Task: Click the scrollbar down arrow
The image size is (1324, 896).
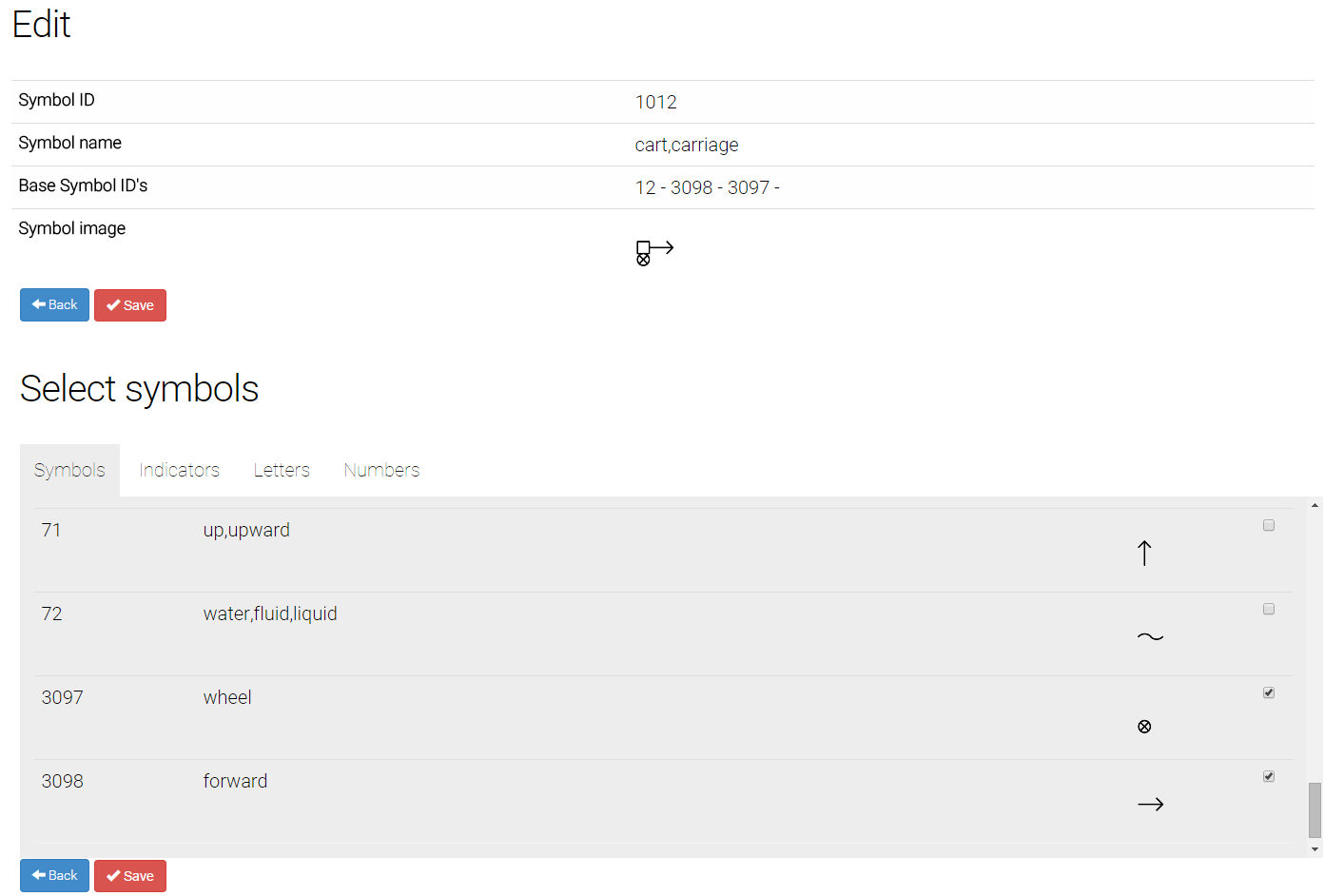Action: pos(1314,849)
